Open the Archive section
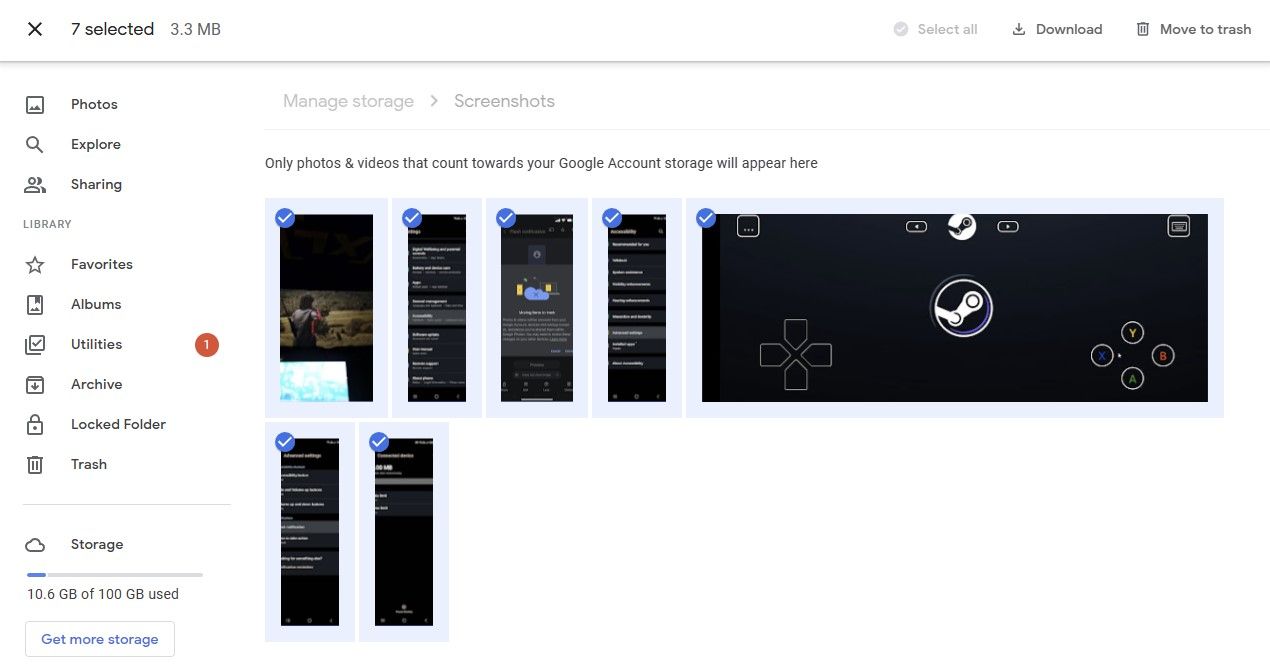1270x669 pixels. 96,384
